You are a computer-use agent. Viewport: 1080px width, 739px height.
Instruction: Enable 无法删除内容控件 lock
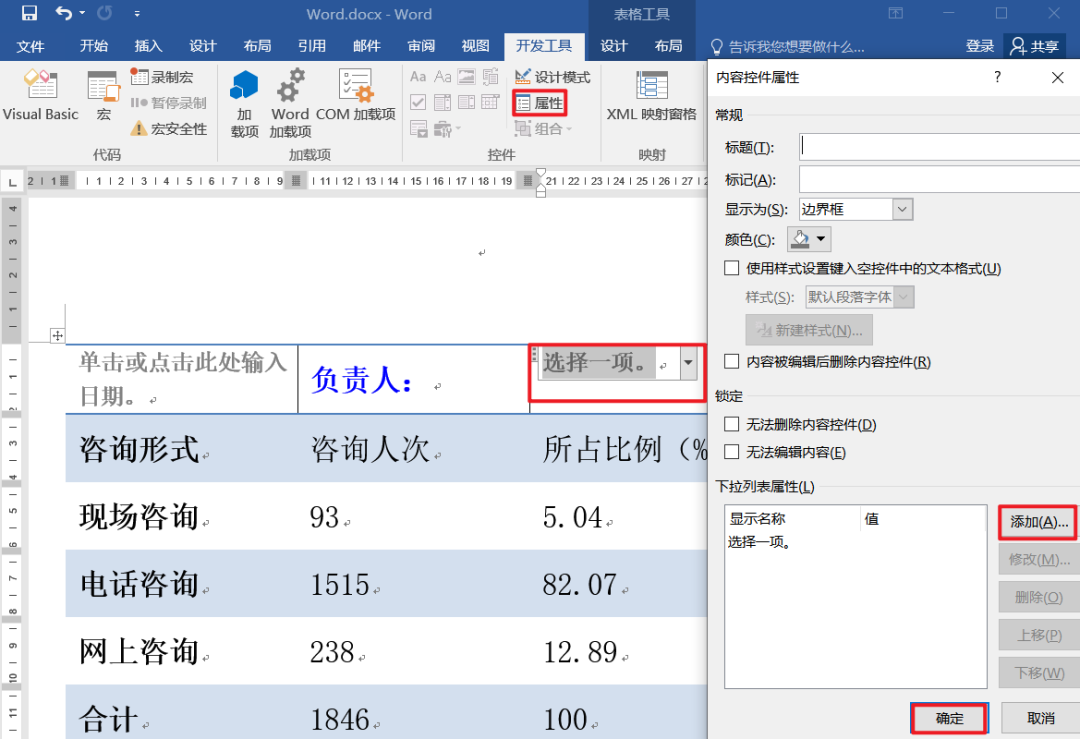pos(731,424)
